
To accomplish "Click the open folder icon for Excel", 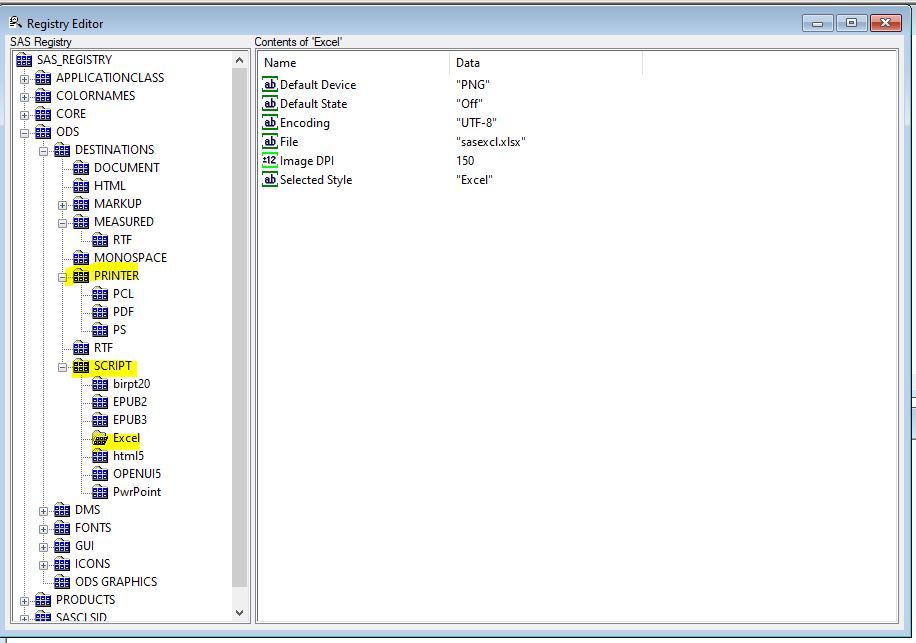I will coord(100,438).
